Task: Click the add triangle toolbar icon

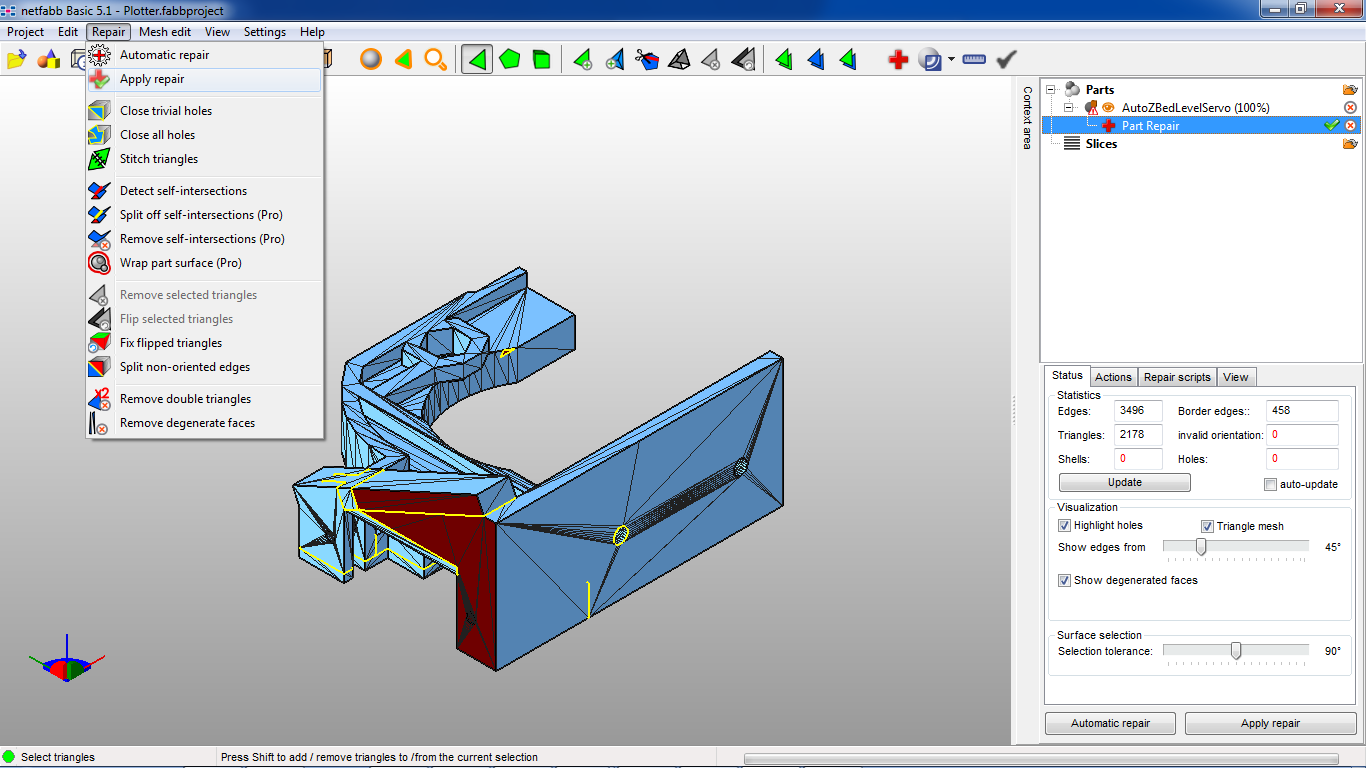Action: 583,60
